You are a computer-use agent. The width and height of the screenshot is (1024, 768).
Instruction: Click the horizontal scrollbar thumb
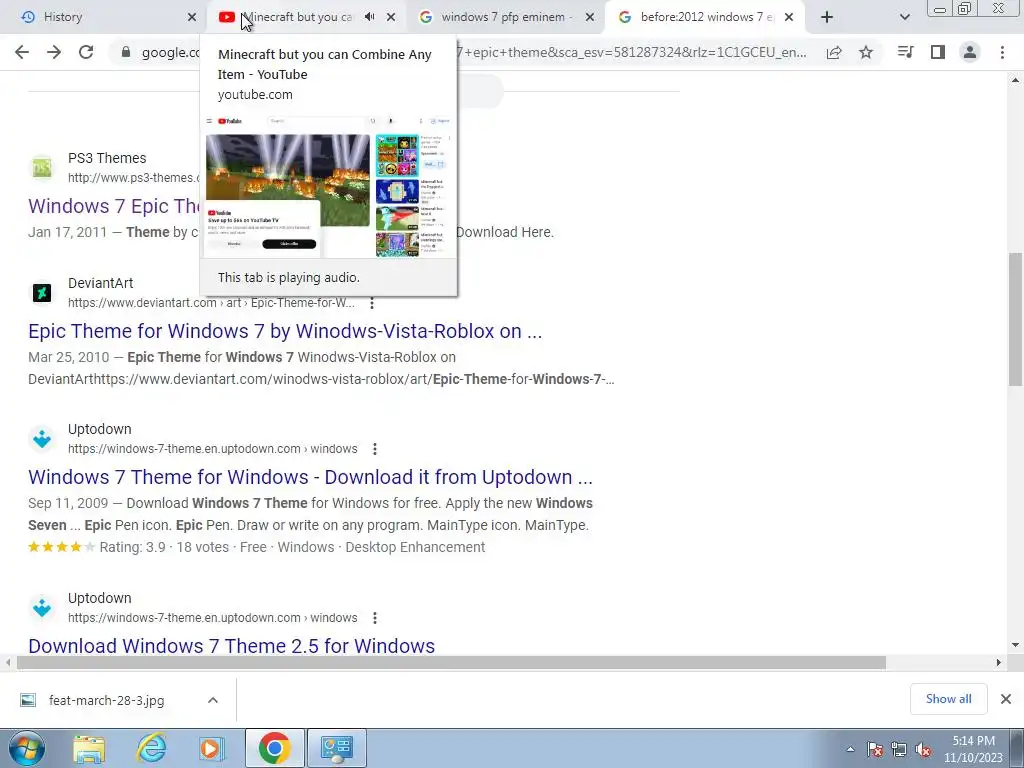pos(451,662)
